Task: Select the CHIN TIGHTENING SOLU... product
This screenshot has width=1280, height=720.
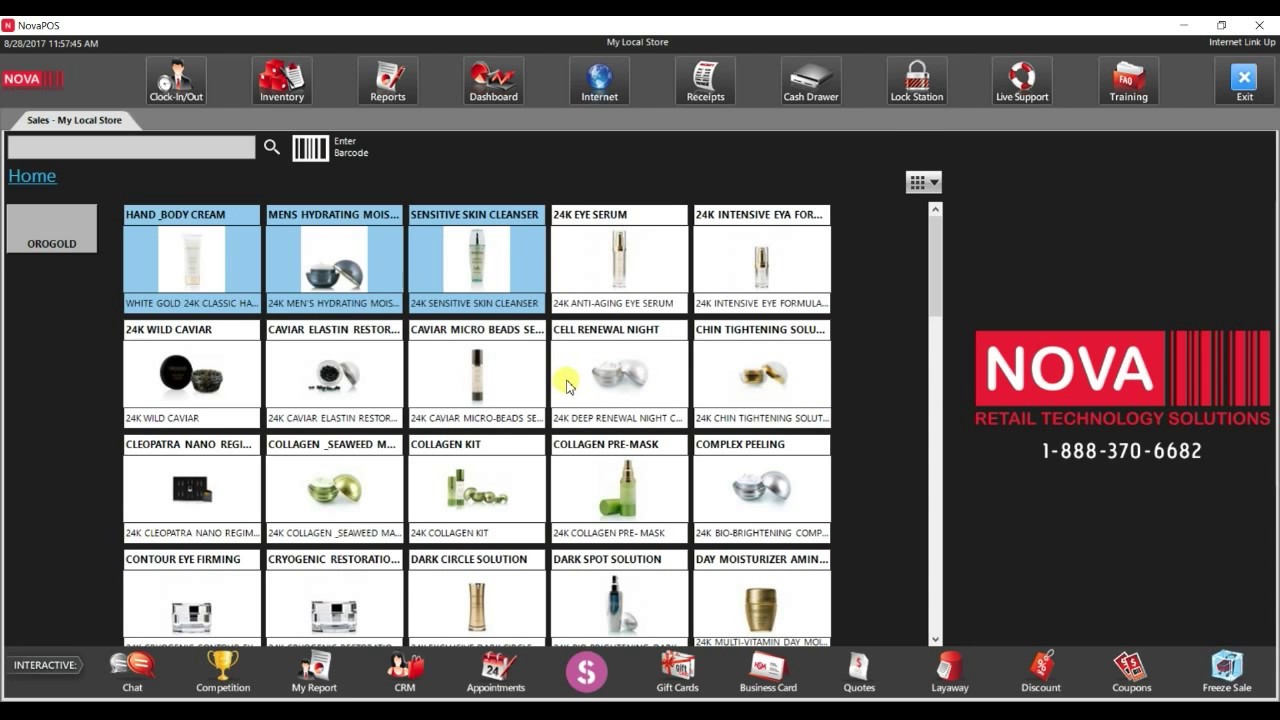Action: point(762,374)
